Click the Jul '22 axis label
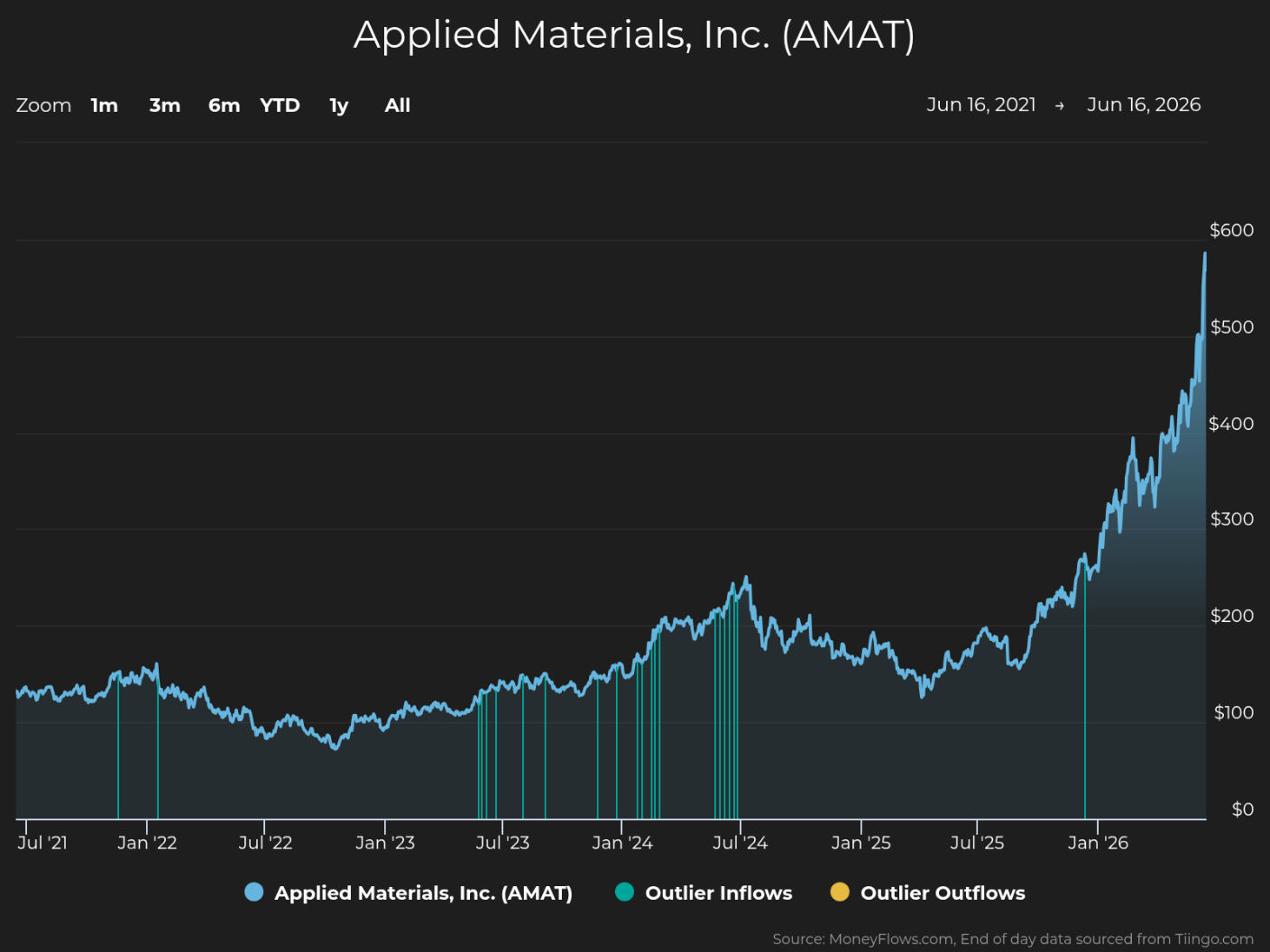Image resolution: width=1270 pixels, height=952 pixels. (x=265, y=843)
